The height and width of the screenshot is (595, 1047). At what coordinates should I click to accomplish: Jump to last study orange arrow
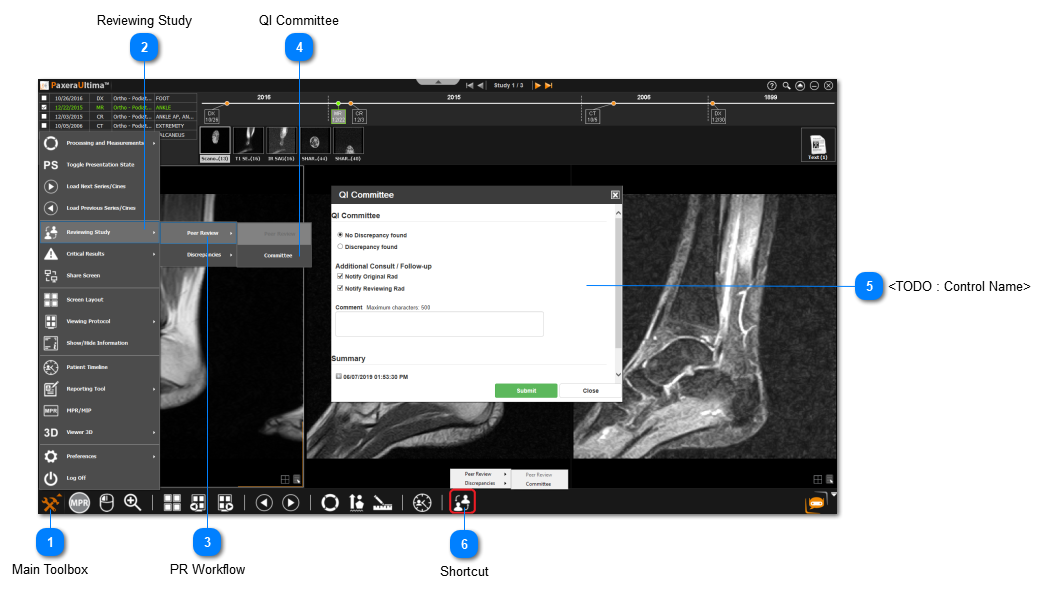coord(549,85)
